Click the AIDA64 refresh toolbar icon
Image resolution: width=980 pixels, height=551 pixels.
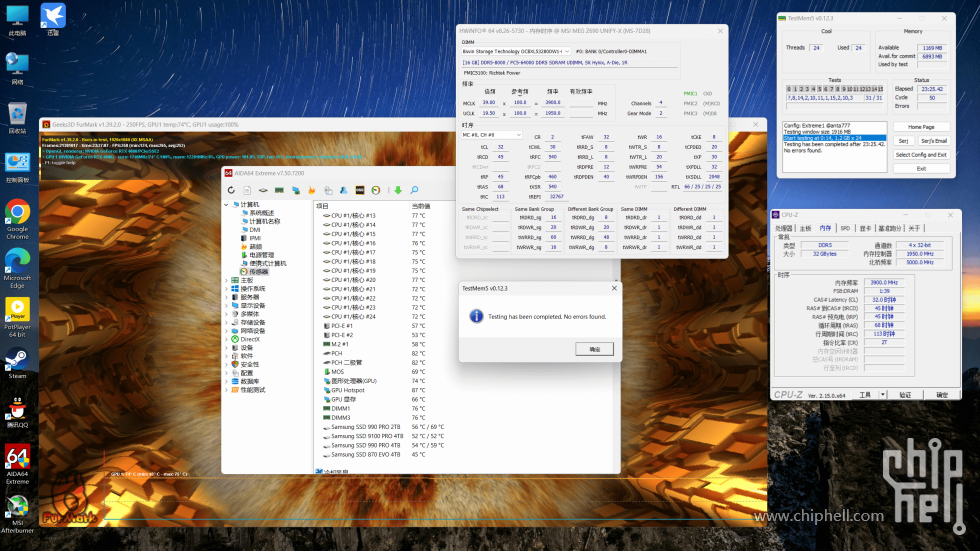(x=231, y=190)
